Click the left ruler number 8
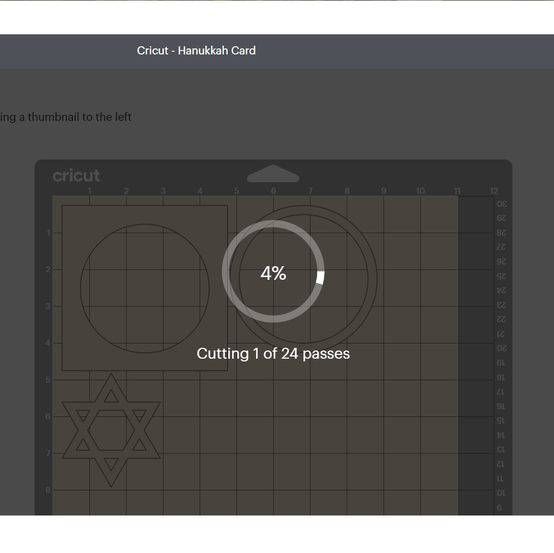 (x=48, y=490)
